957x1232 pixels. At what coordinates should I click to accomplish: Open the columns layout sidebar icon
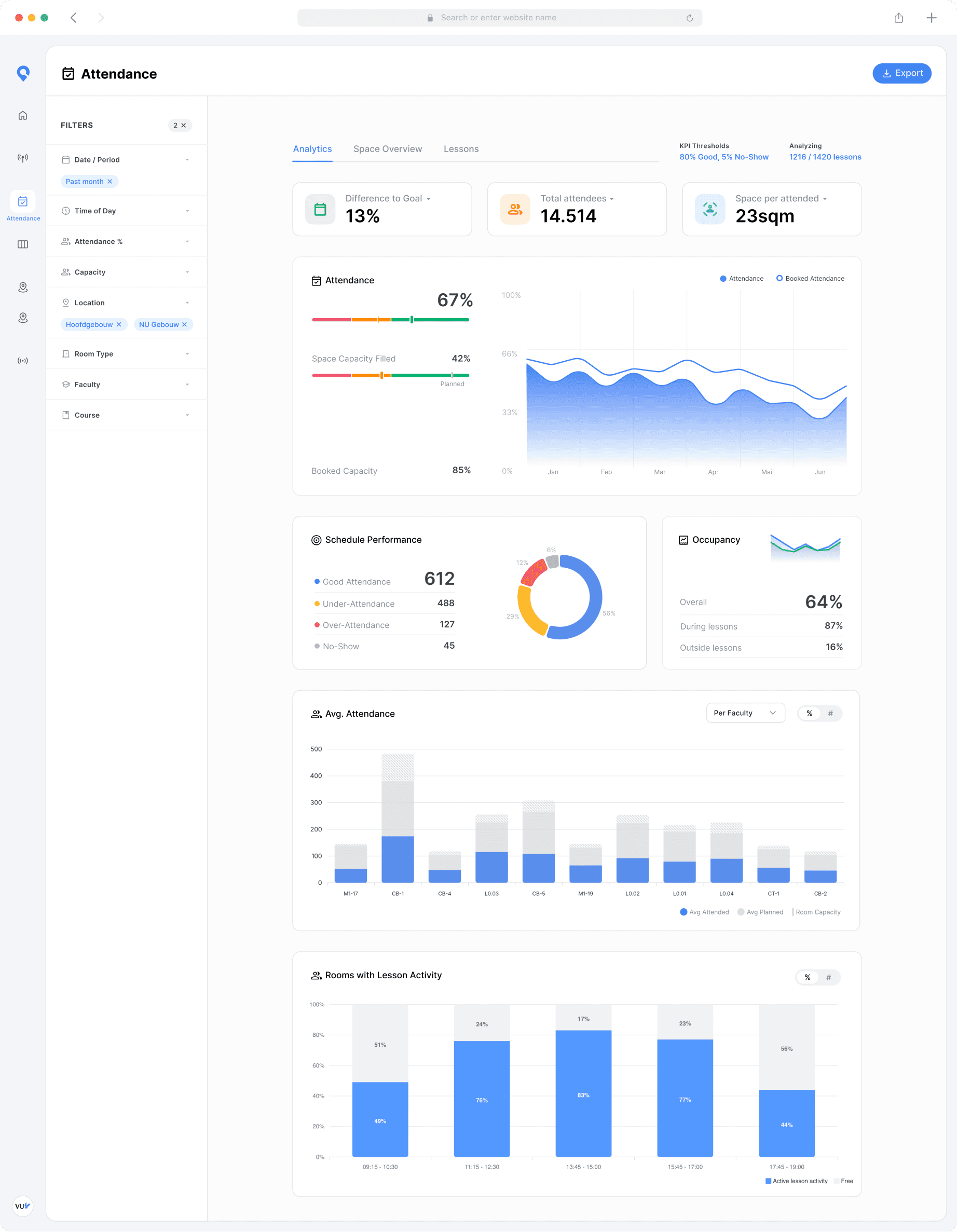[22, 244]
